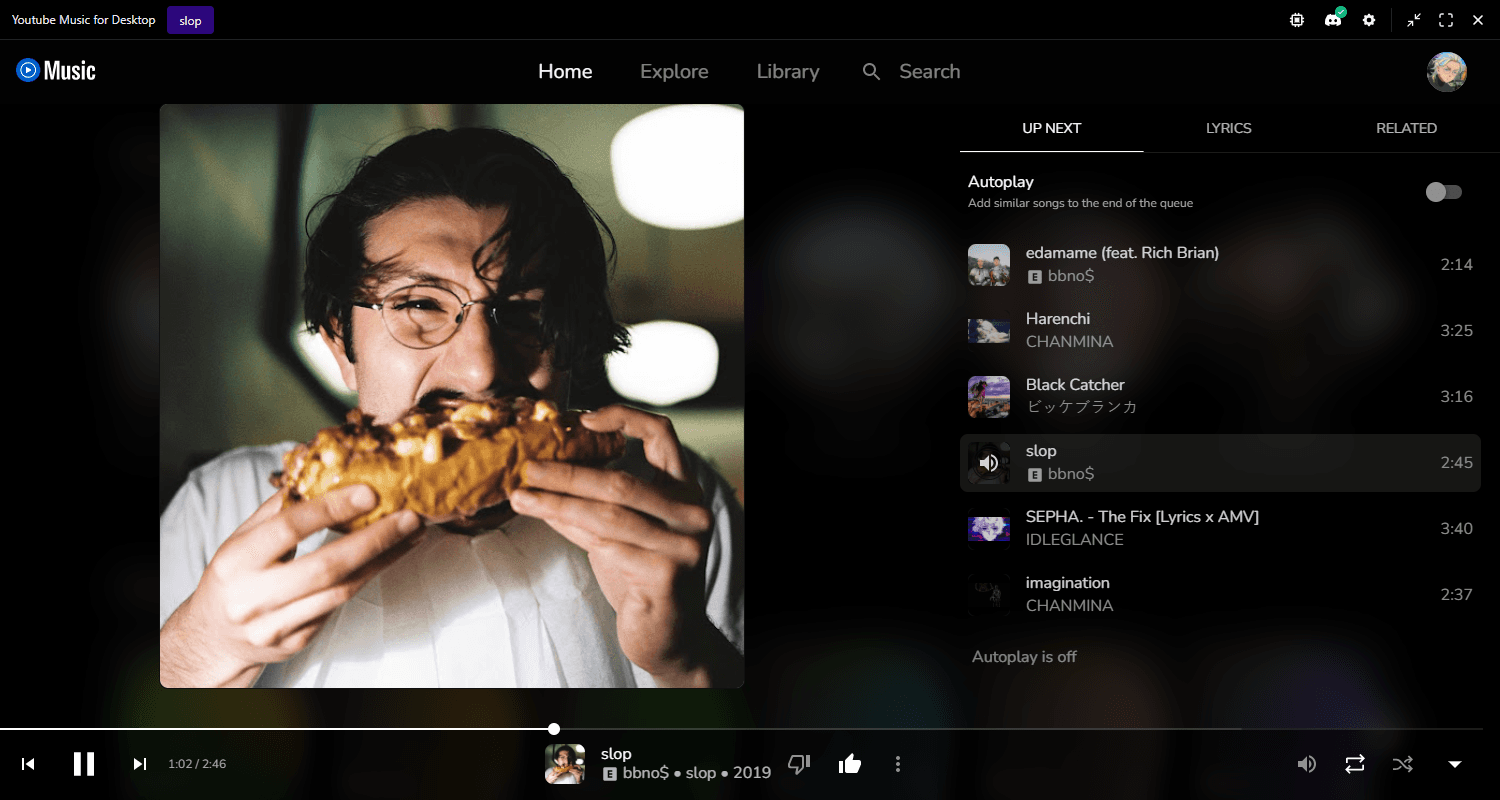This screenshot has height=800, width=1500.
Task: Switch to the RELATED tab
Action: 1406,128
